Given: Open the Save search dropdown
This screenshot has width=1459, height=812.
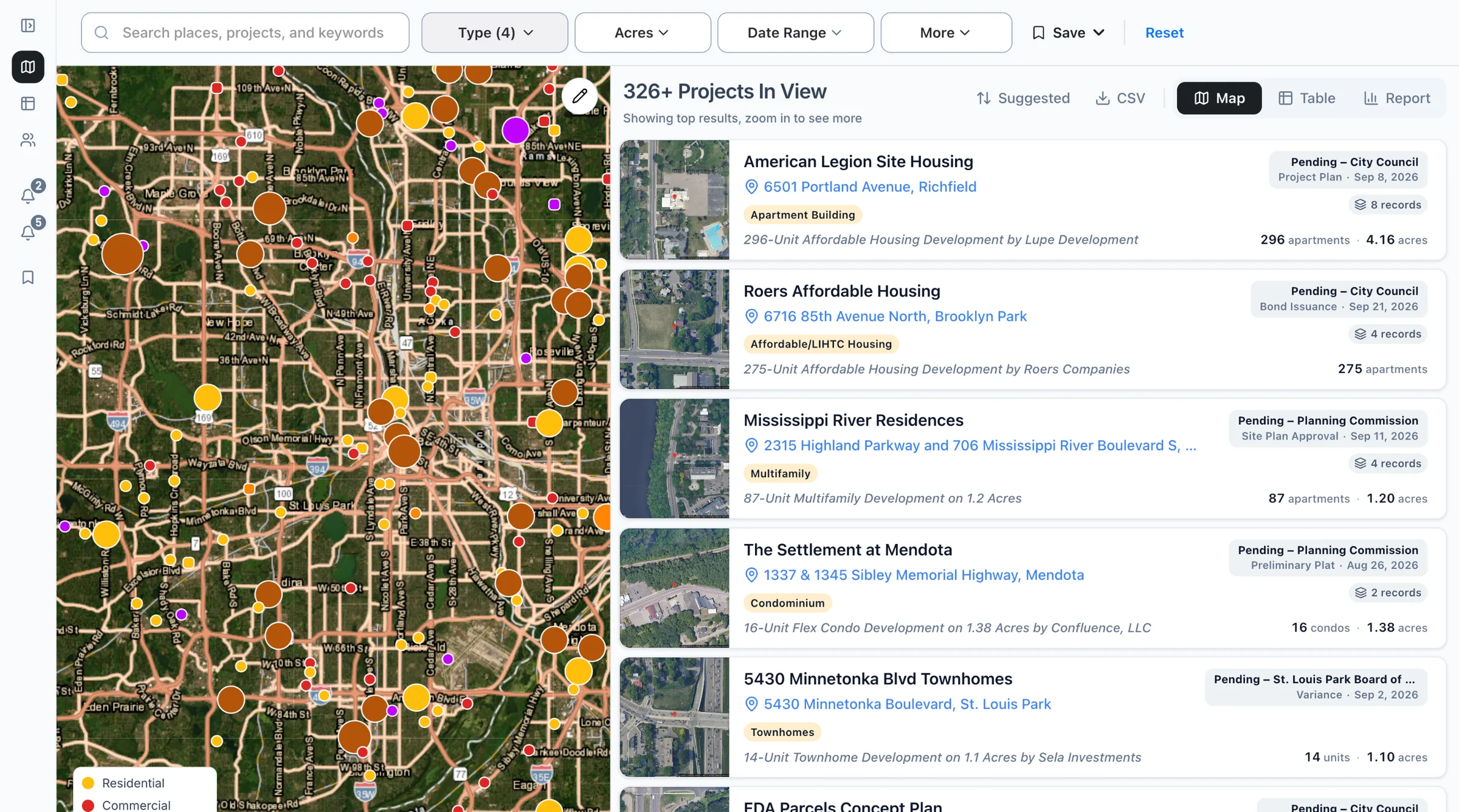Looking at the screenshot, I should click(1069, 33).
